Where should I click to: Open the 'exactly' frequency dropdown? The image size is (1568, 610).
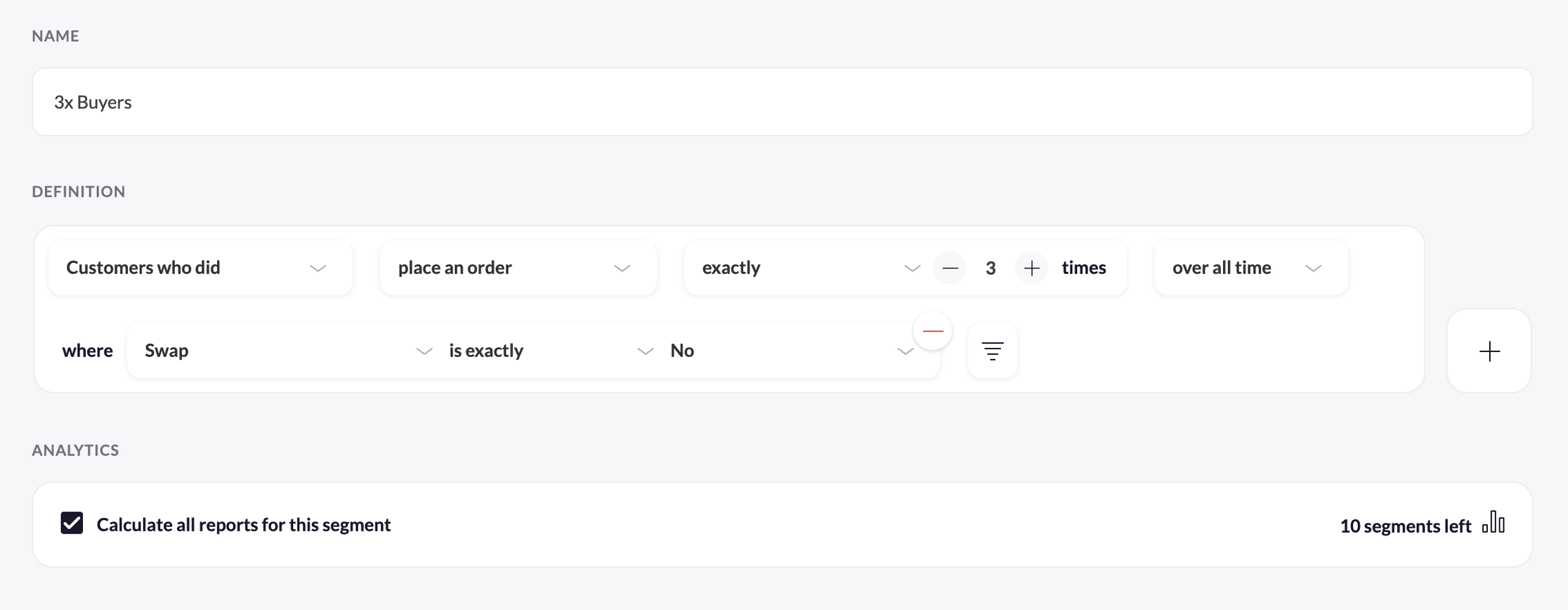(x=809, y=268)
